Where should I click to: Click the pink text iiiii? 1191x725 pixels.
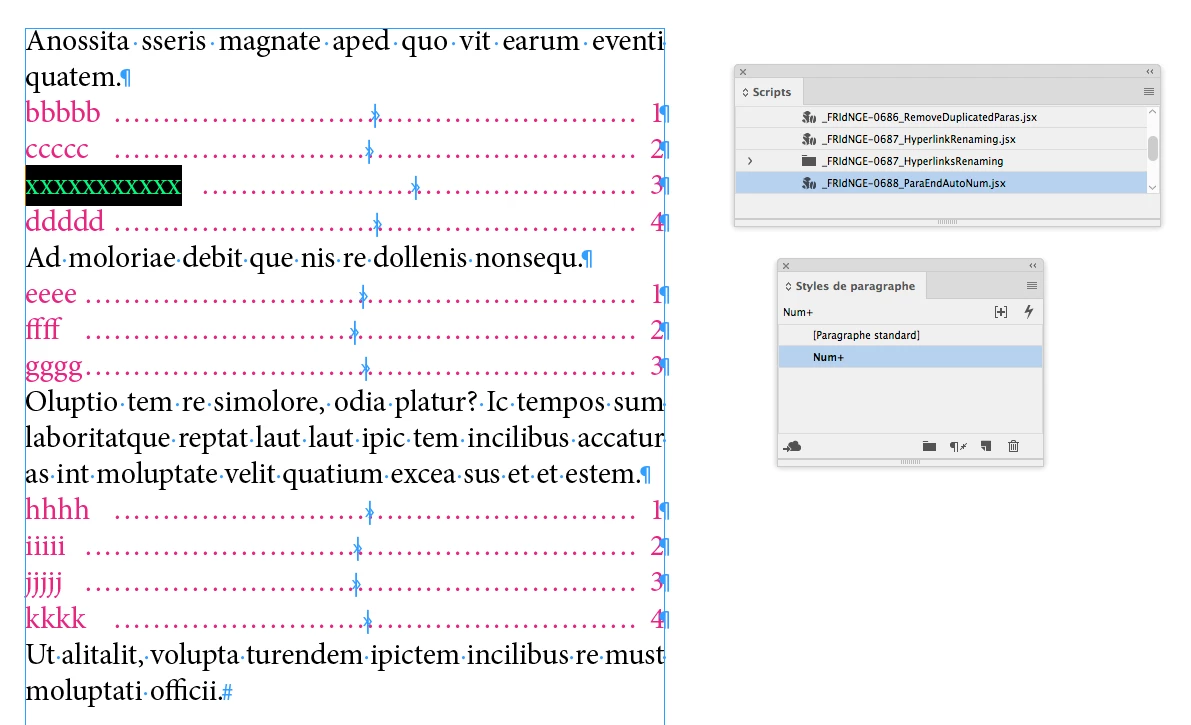point(46,546)
